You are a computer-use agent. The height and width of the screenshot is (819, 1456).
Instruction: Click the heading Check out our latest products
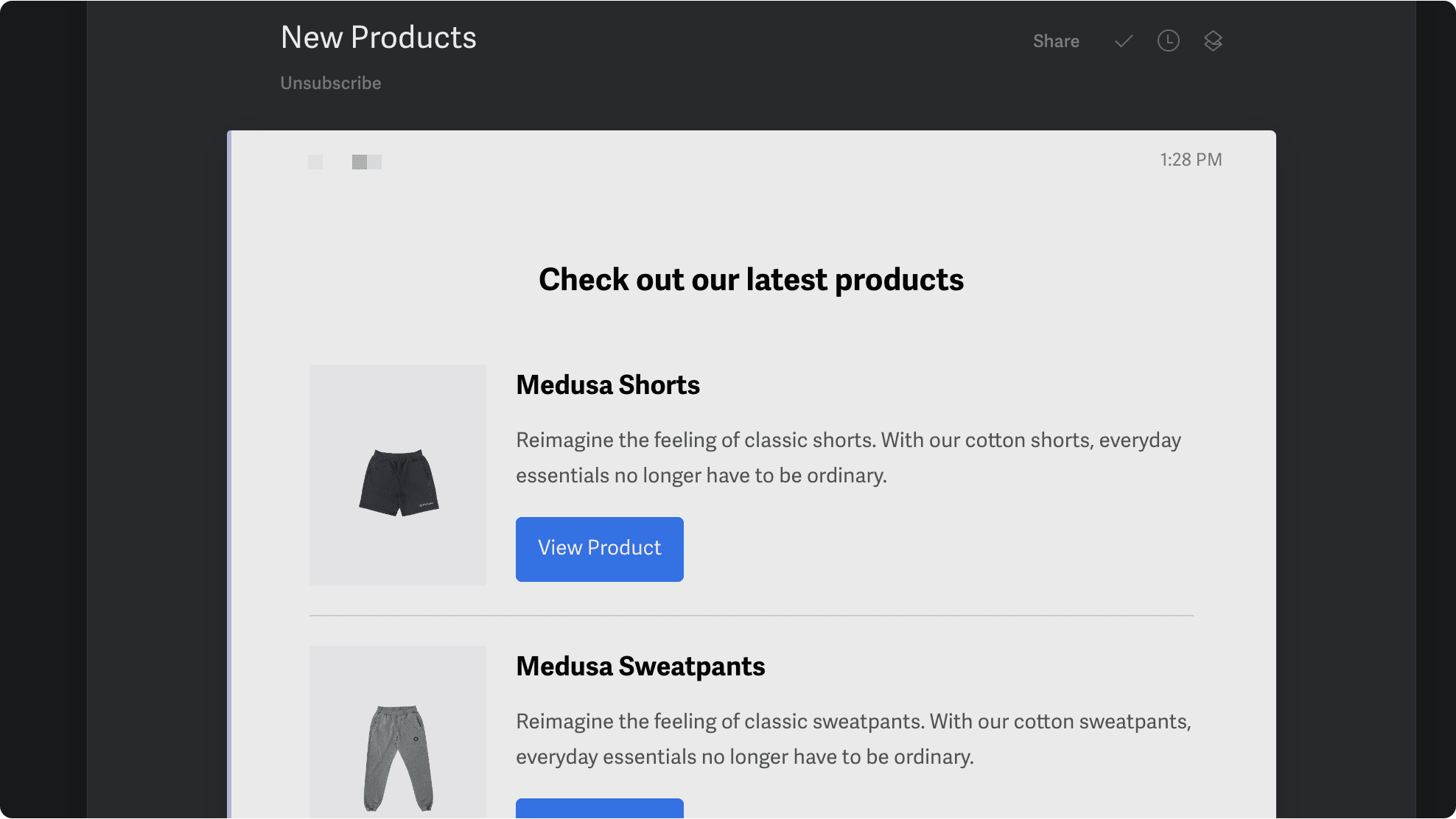[x=751, y=280]
